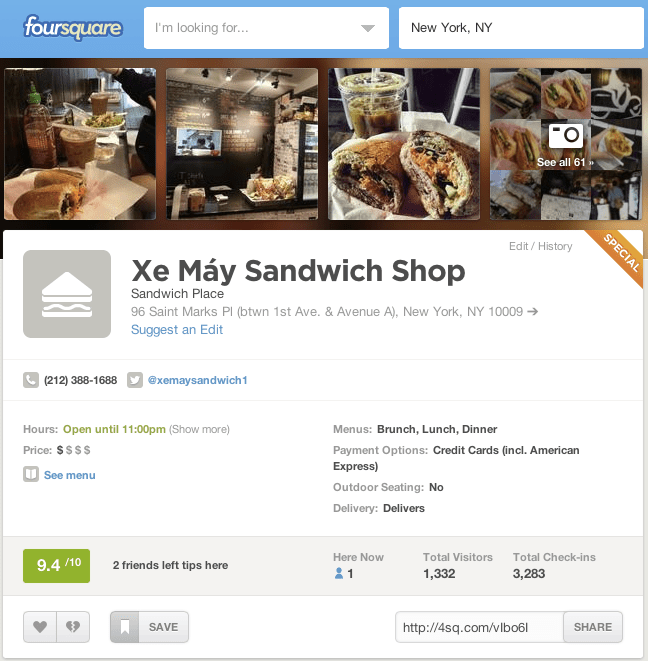Dislike venue with the broken heart button
This screenshot has width=648, height=661.
pyautogui.click(x=73, y=627)
